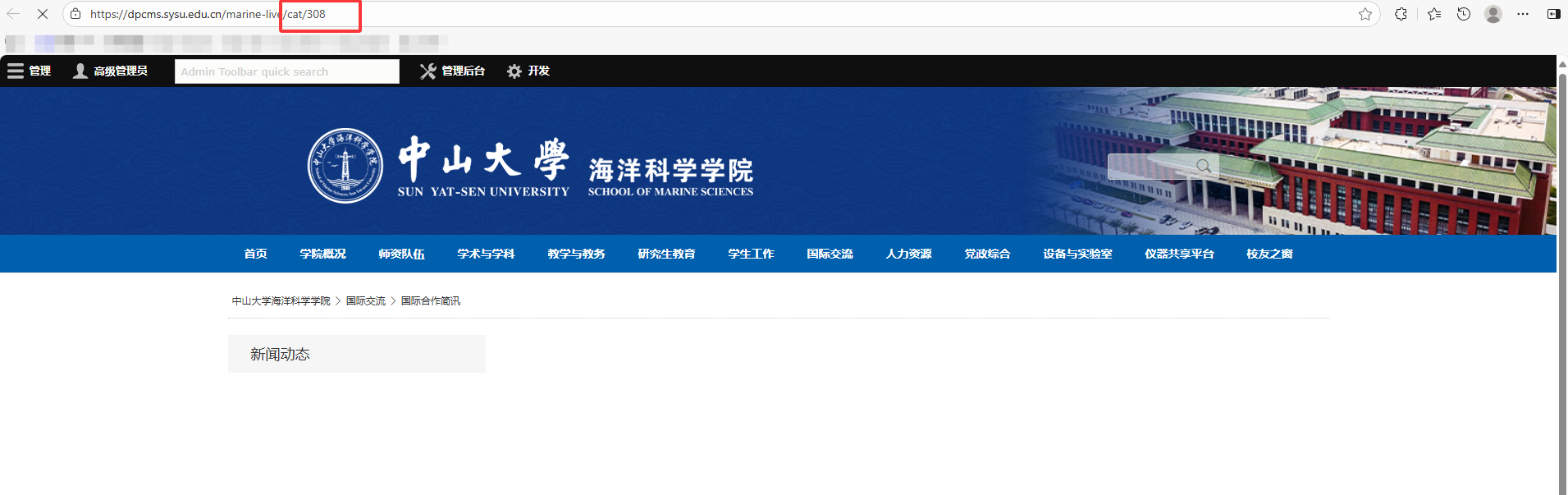Click the university lighthouse logo emblem
Screen dimensions: 1568x495
(345, 166)
